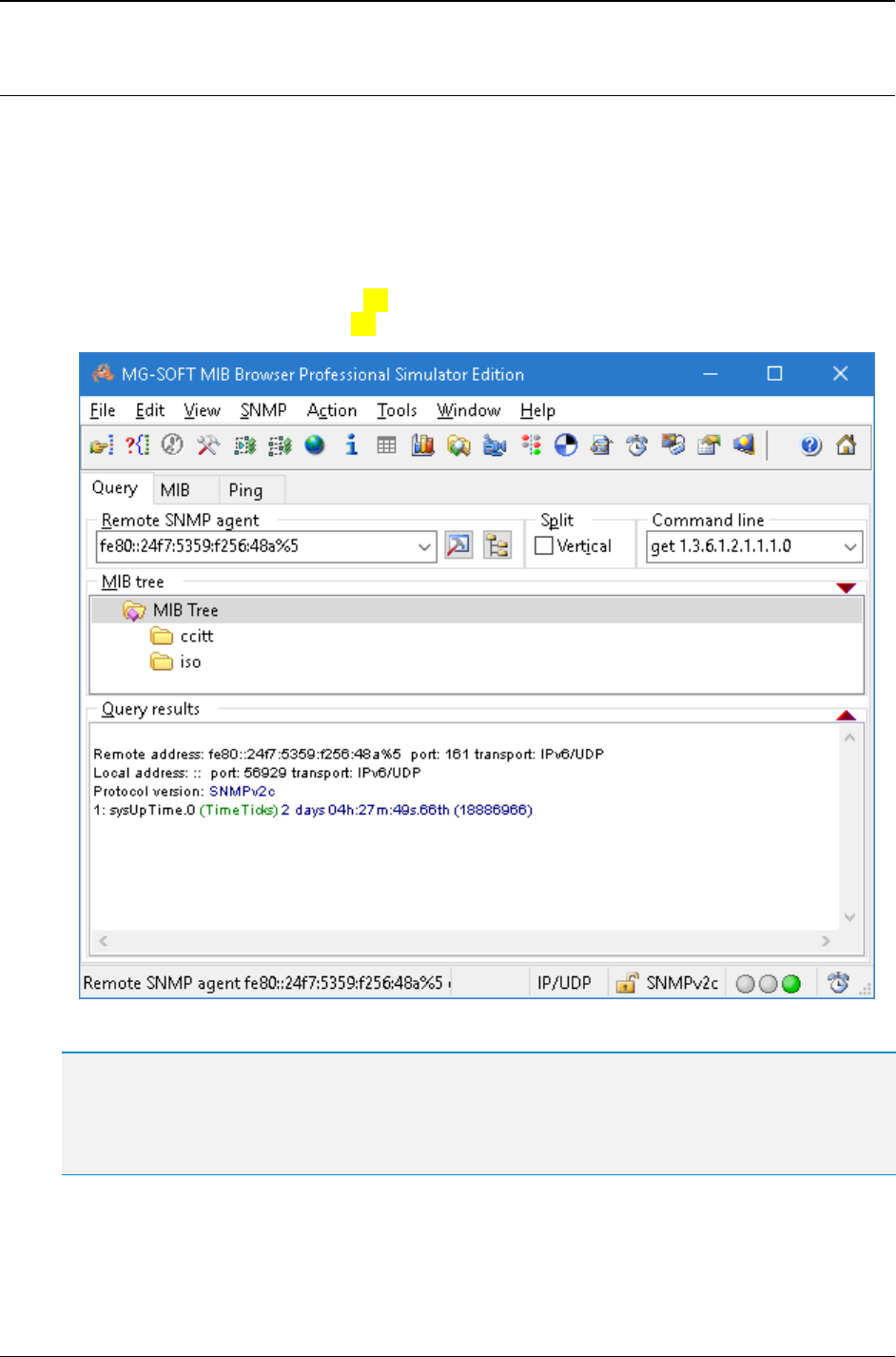Open the File menu
The image size is (896, 1357).
(x=103, y=410)
